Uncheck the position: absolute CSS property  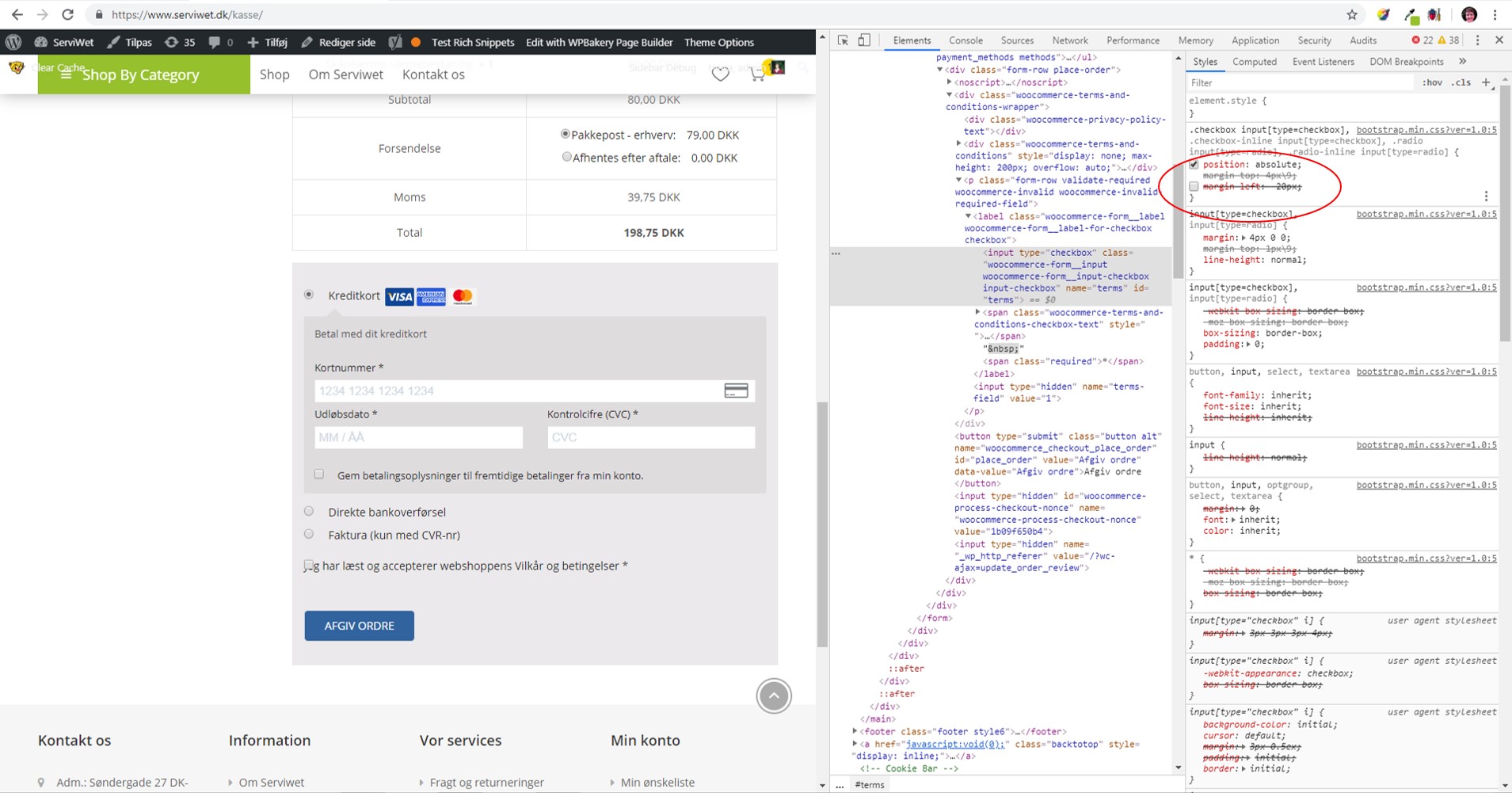click(1194, 164)
